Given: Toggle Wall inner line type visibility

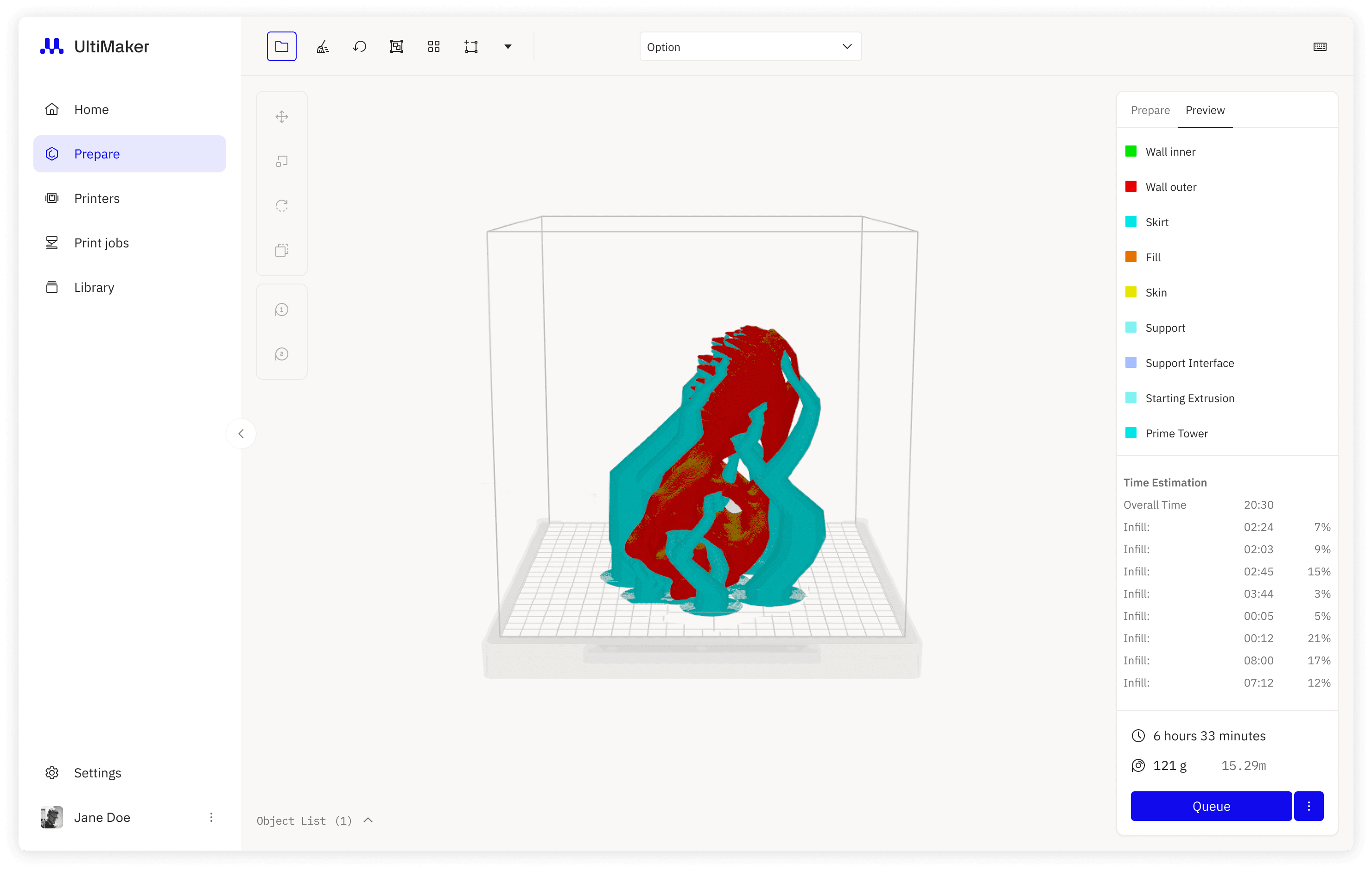Looking at the screenshot, I should pos(1170,151).
